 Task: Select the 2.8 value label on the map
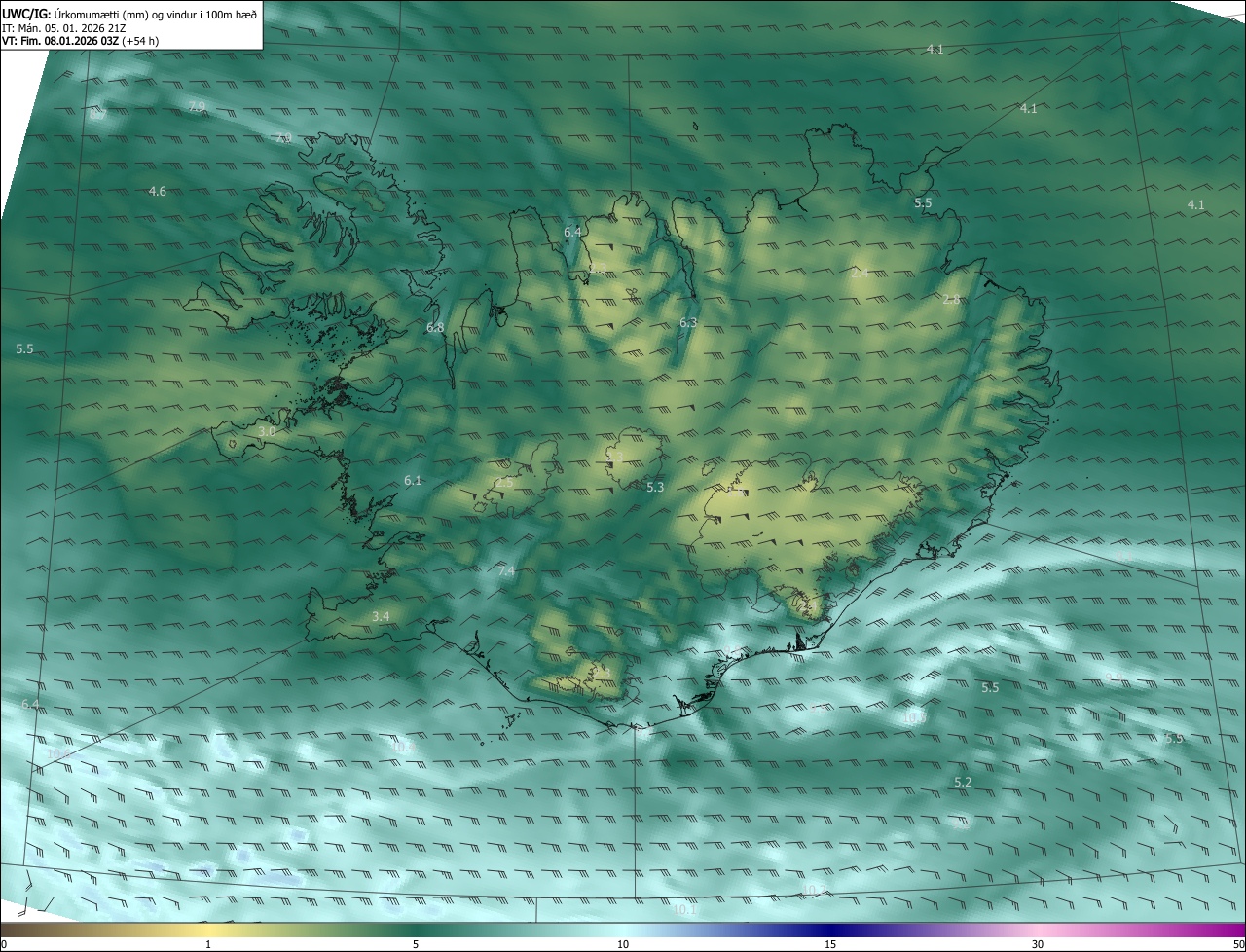[951, 300]
